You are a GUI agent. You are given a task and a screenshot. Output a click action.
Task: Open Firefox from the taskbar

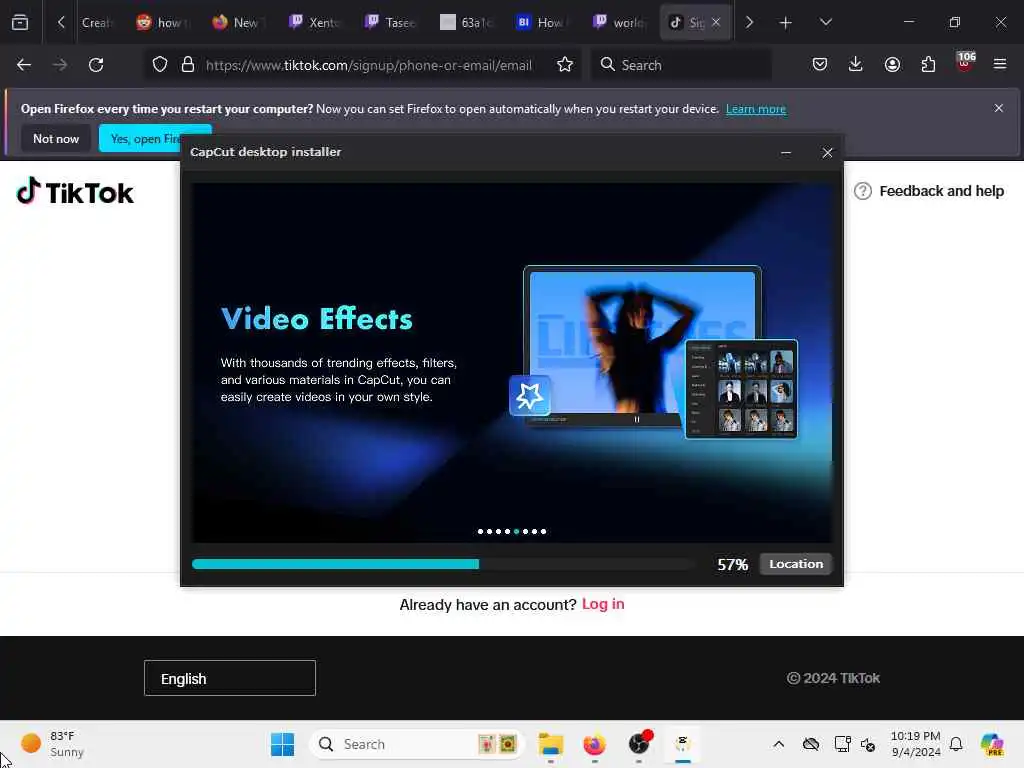point(594,744)
